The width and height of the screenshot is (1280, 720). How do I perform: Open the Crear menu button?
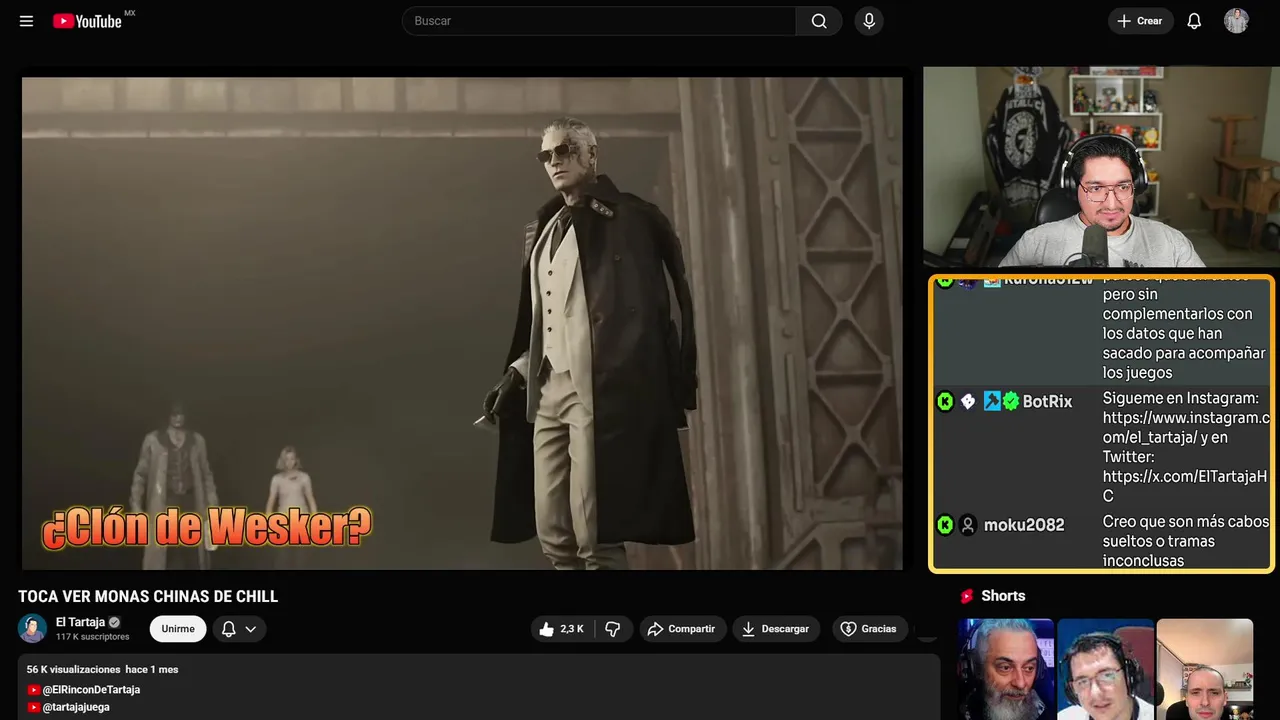point(1140,21)
